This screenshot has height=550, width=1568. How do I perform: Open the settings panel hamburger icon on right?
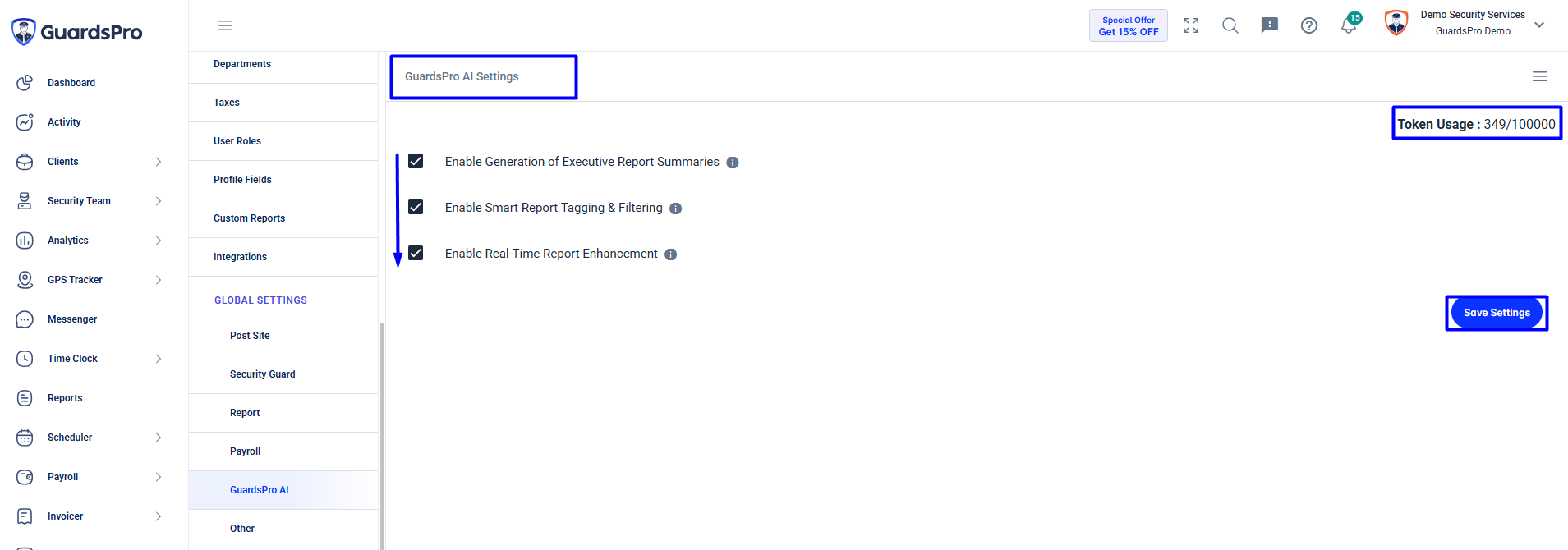[1540, 76]
